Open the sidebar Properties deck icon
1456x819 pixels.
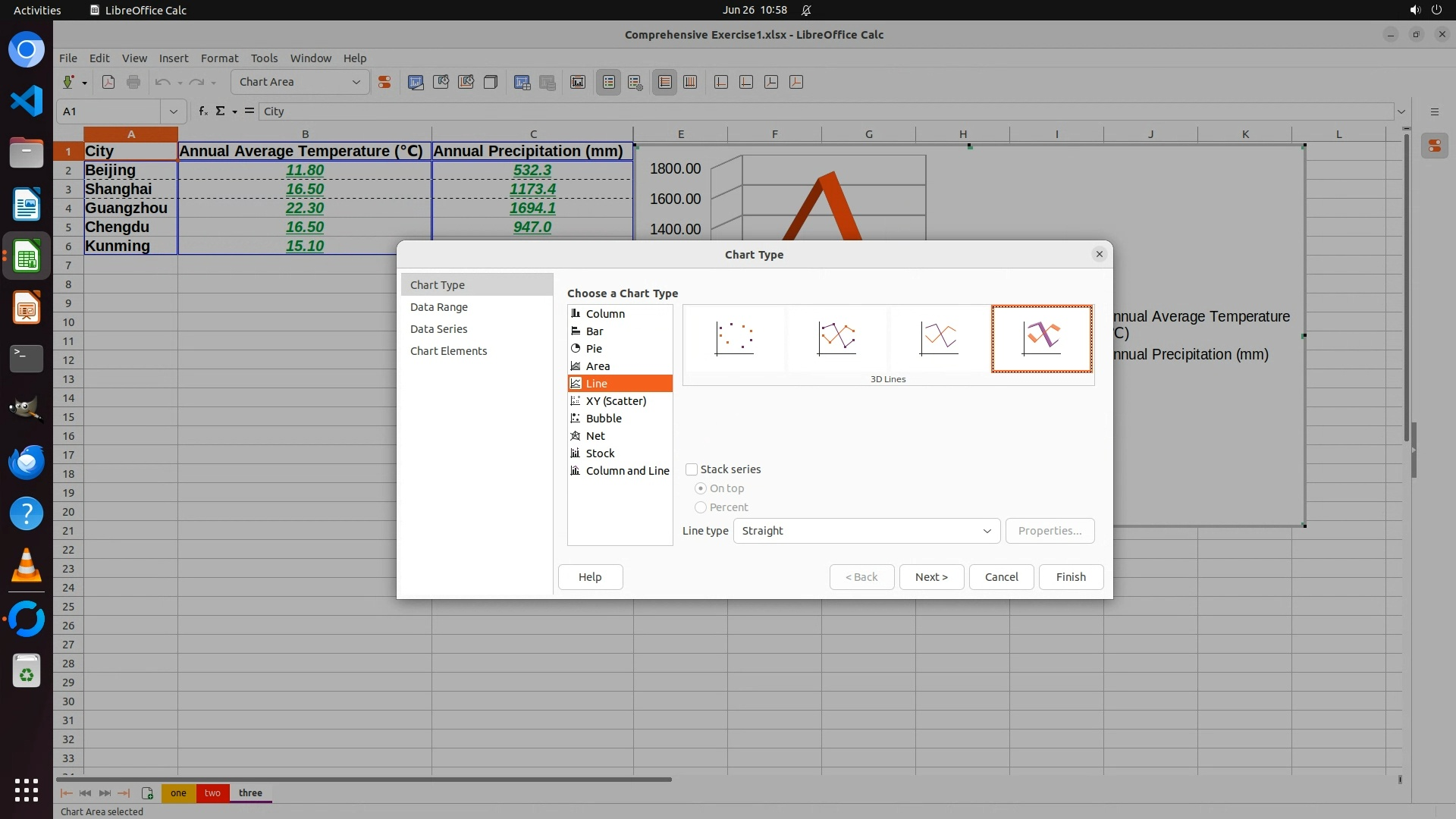point(1434,146)
